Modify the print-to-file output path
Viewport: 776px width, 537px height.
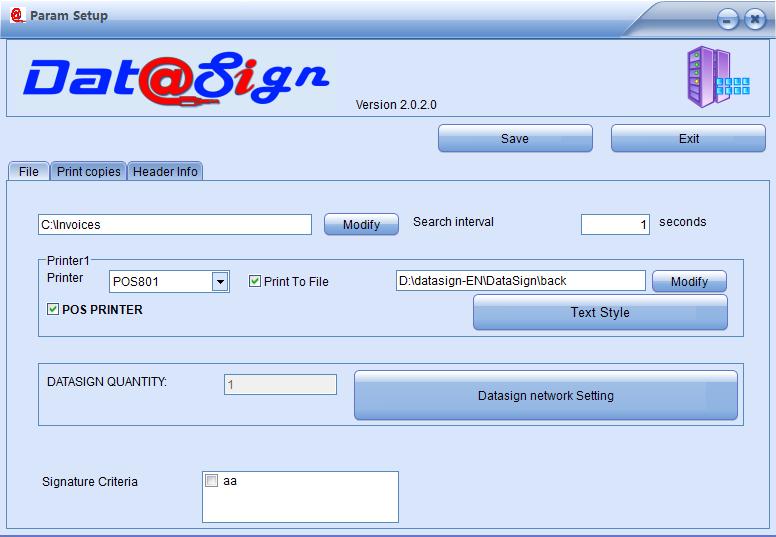click(689, 281)
